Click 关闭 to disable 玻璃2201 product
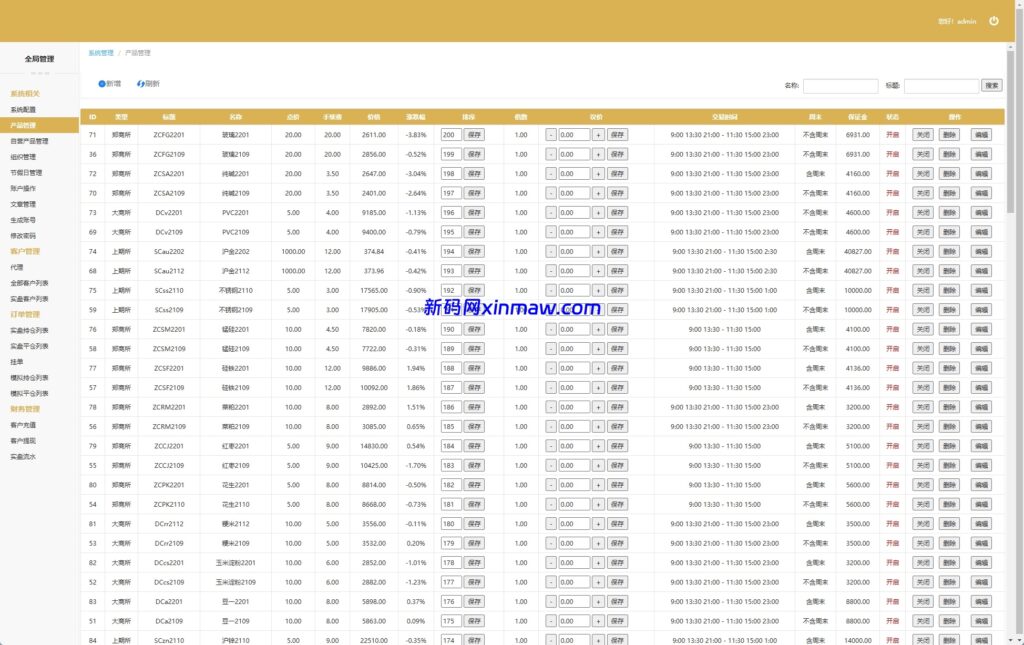Screen dimensions: 1024x645 coord(922,135)
